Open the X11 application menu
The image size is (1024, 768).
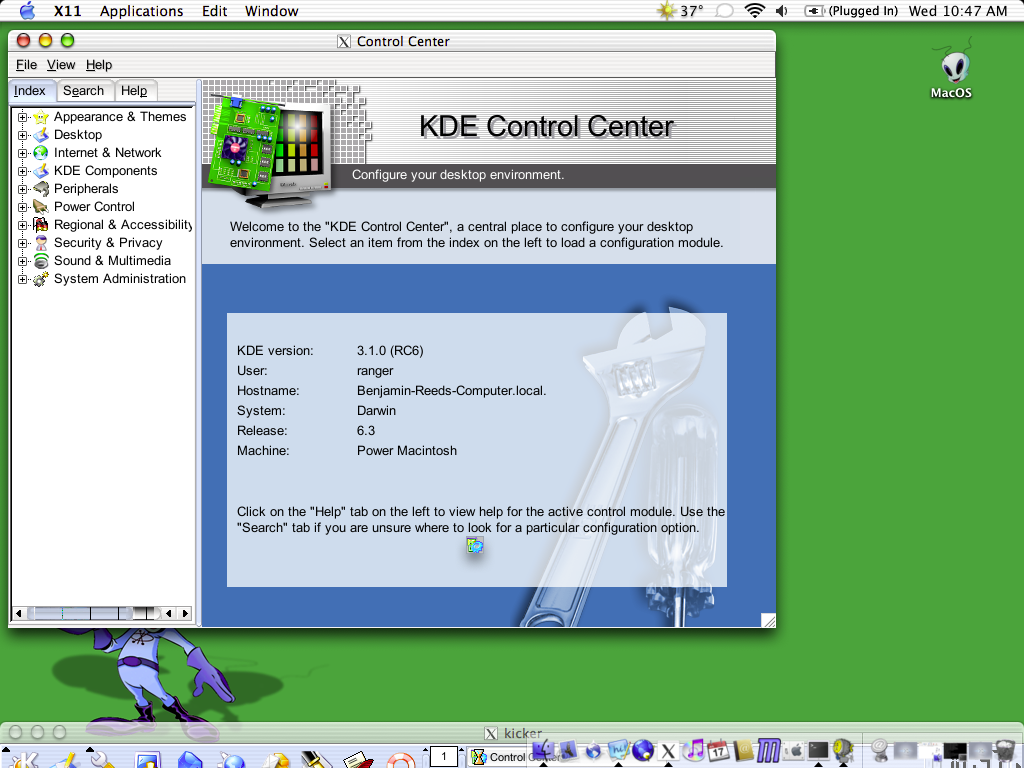pos(67,10)
